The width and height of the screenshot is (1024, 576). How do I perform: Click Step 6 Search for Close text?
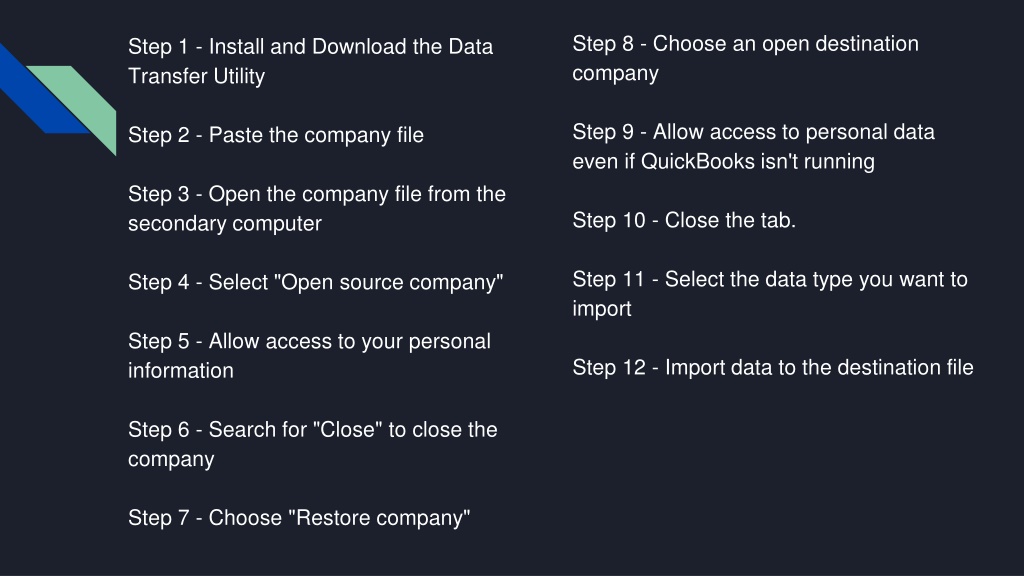(313, 444)
